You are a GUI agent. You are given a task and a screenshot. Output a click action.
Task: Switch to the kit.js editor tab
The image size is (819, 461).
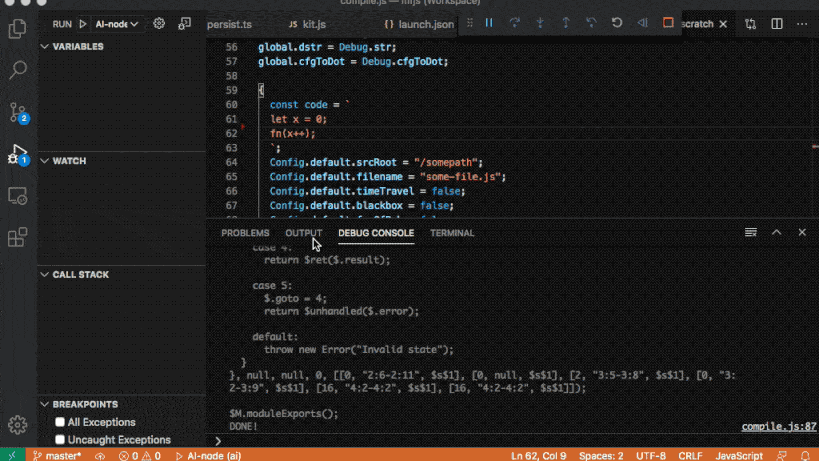click(308, 25)
